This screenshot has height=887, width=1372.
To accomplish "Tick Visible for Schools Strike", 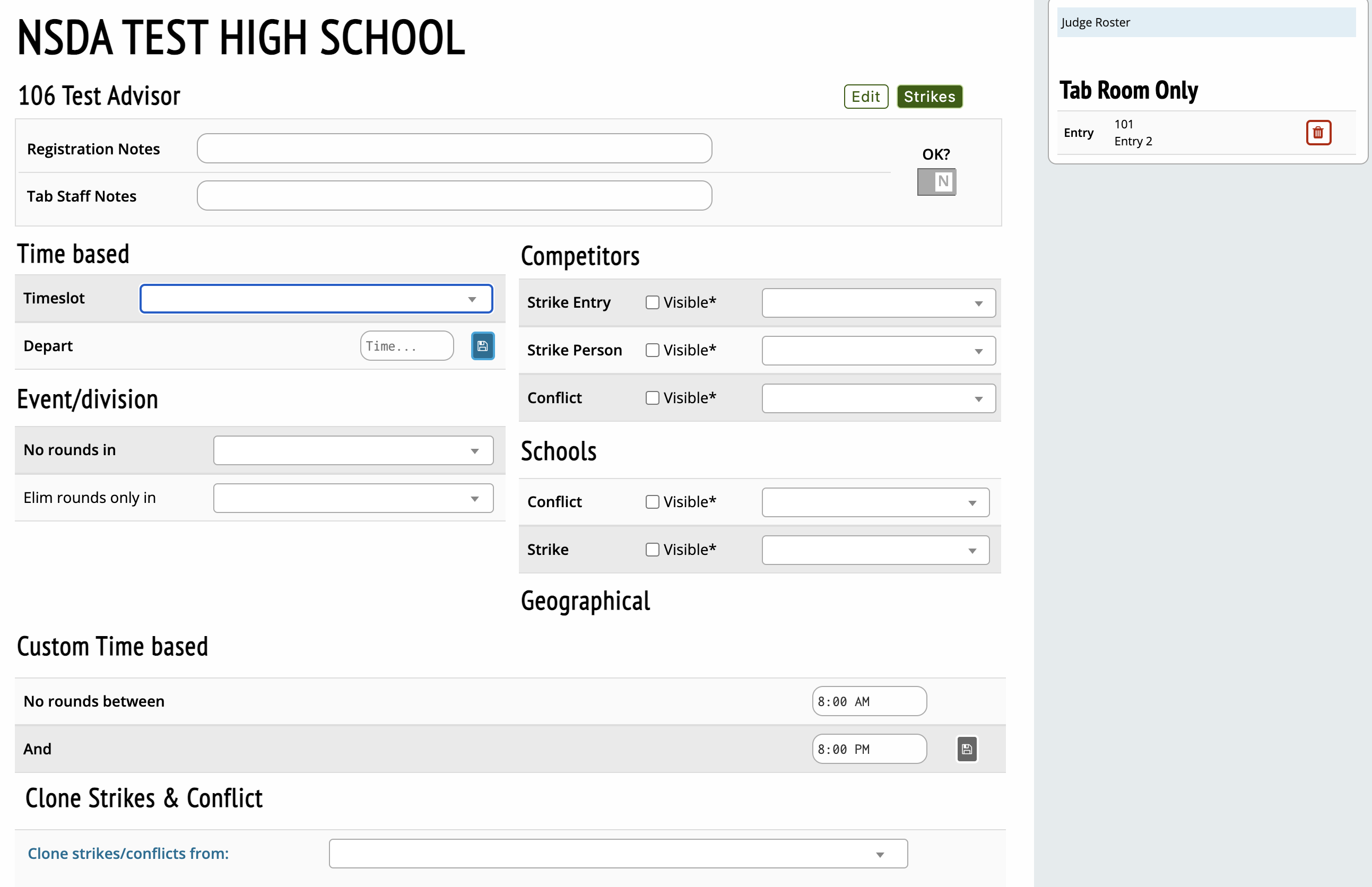I will (652, 550).
